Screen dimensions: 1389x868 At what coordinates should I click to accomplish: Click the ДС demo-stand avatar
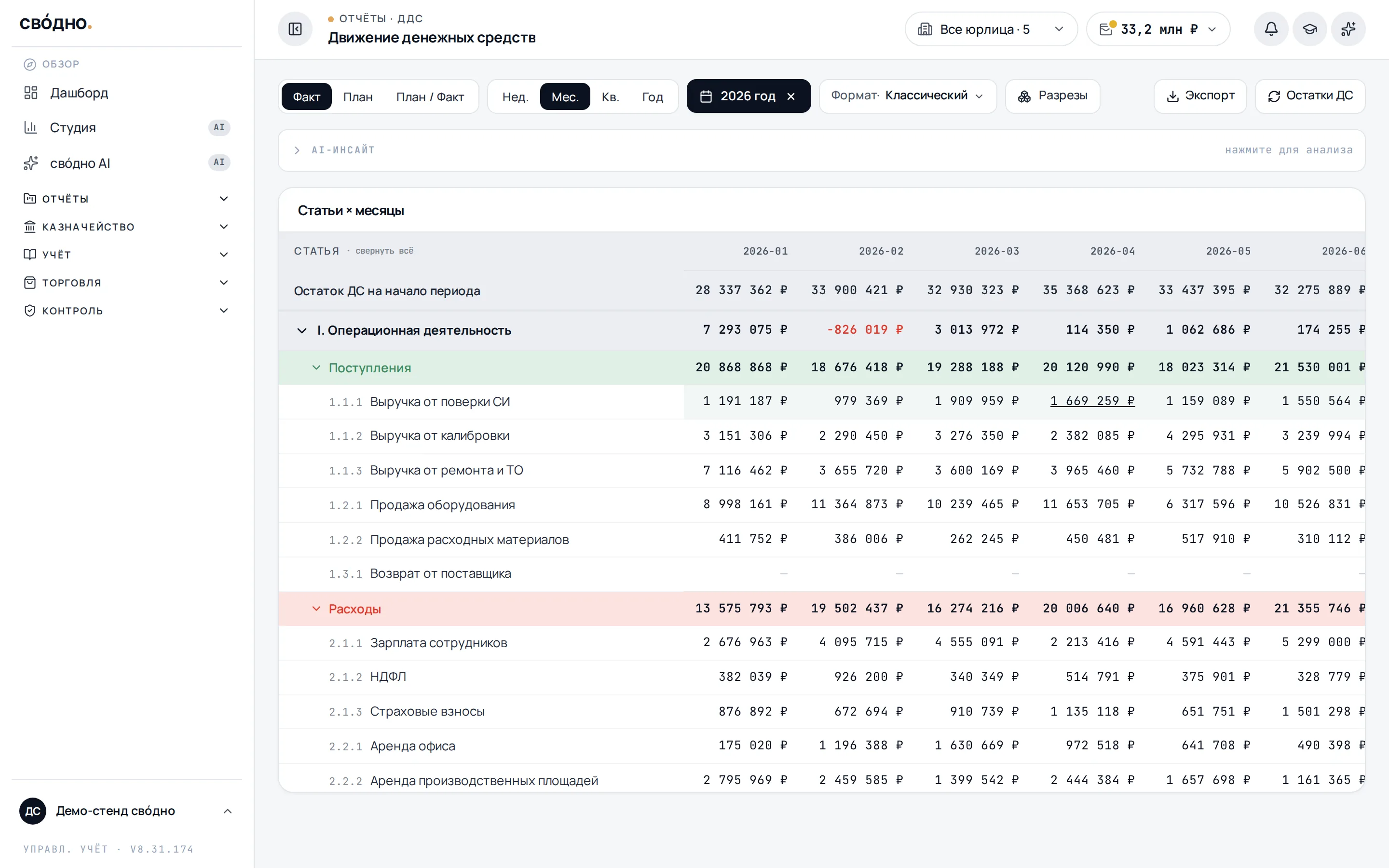(33, 811)
